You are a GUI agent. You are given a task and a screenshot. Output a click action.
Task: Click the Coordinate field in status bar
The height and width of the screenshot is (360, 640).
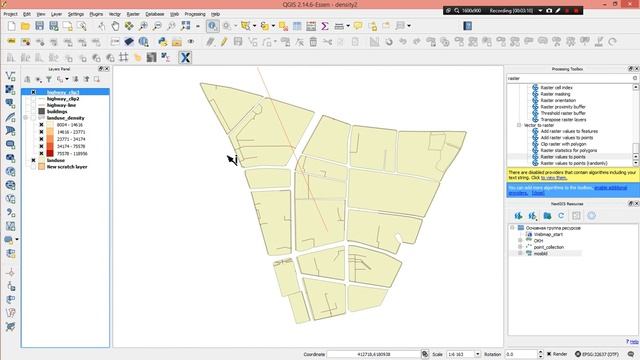(x=373, y=354)
